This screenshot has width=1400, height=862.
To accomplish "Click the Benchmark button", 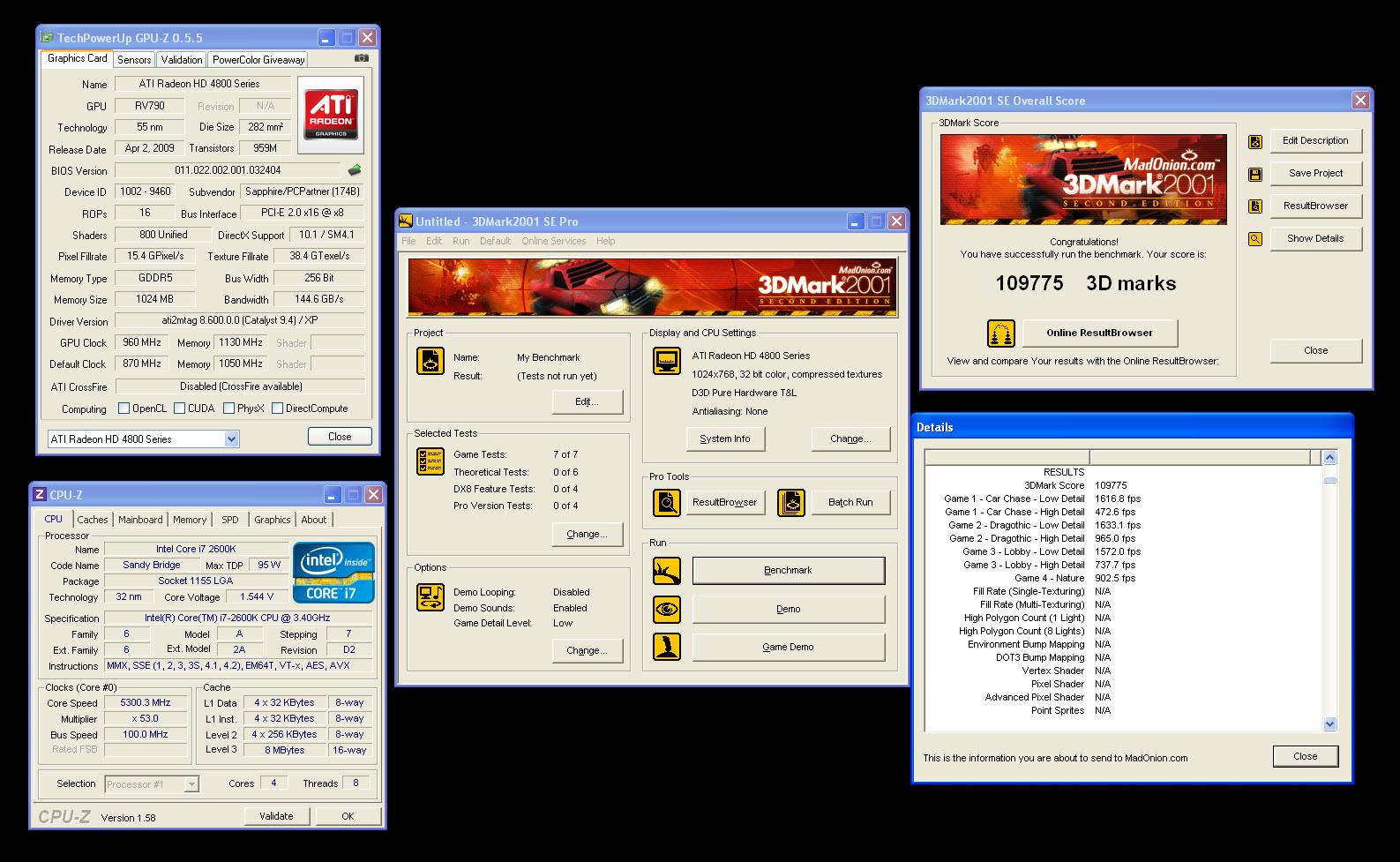I will 789,571.
